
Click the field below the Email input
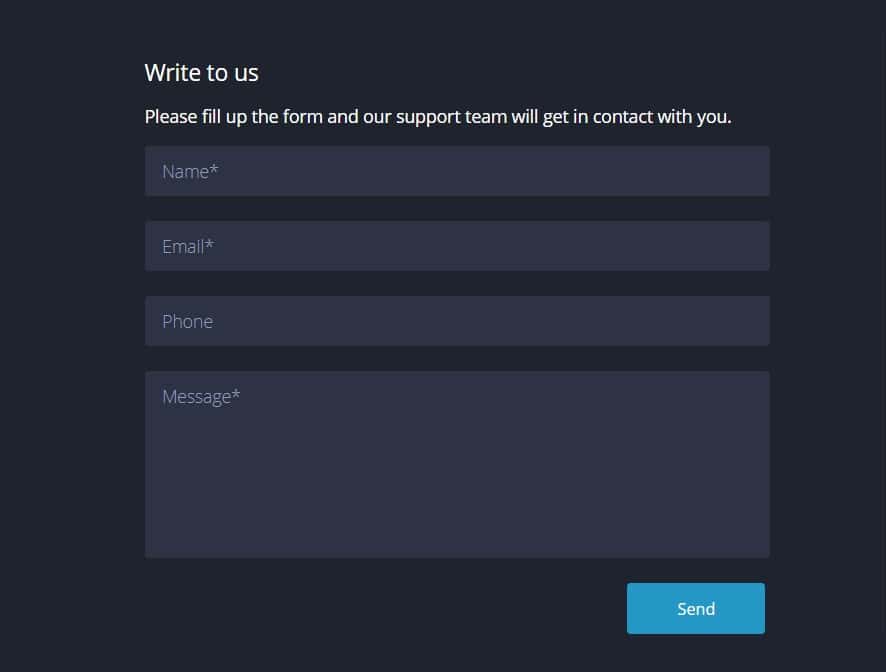point(457,321)
